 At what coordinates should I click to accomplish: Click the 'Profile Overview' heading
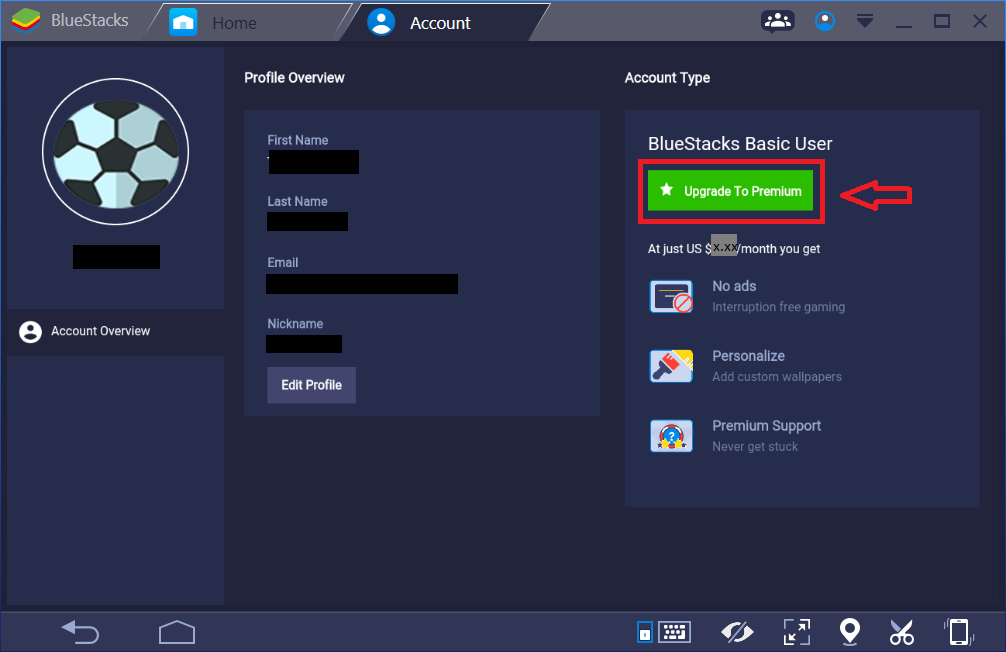tap(294, 78)
